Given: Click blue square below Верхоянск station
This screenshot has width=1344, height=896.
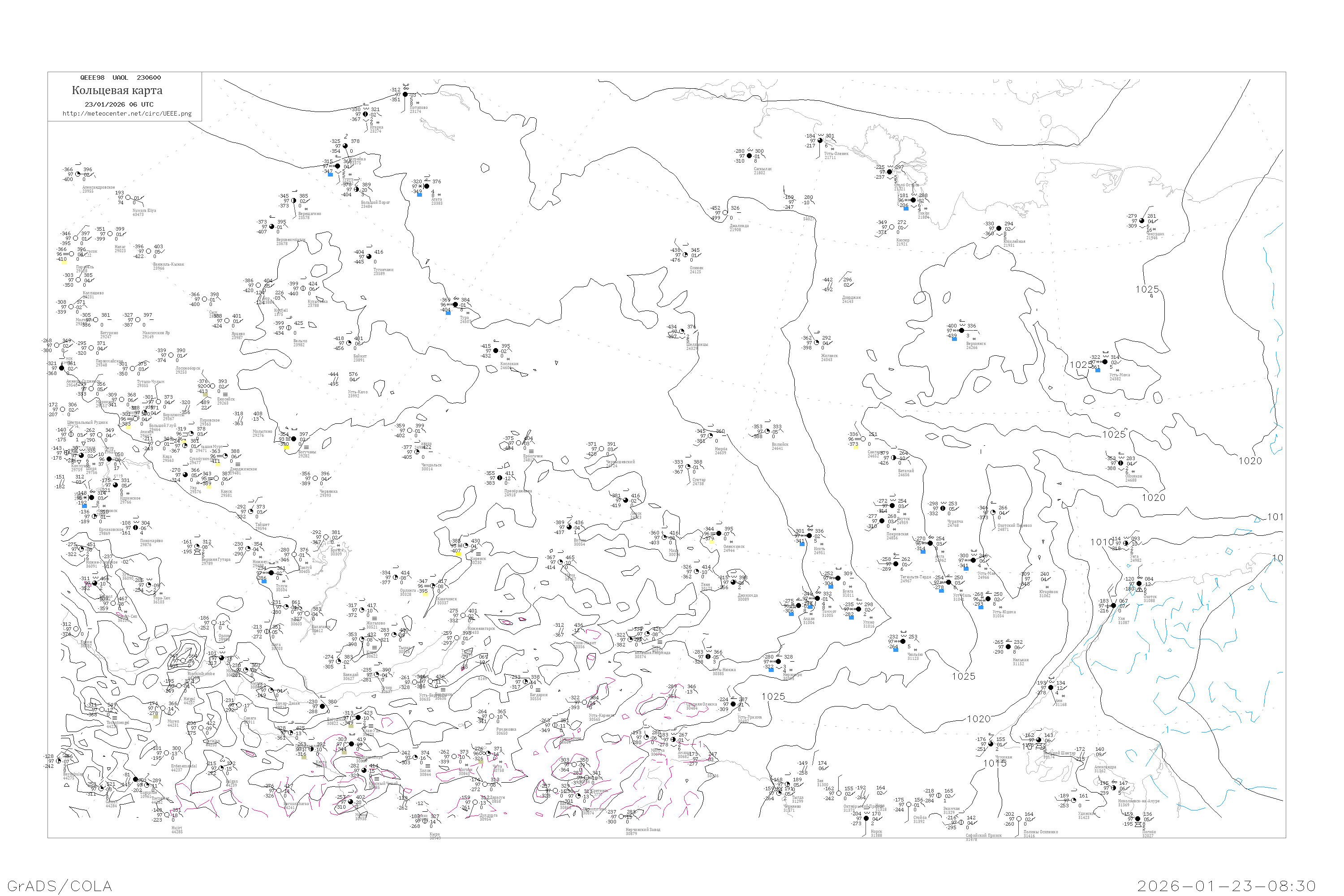Looking at the screenshot, I should [x=954, y=339].
